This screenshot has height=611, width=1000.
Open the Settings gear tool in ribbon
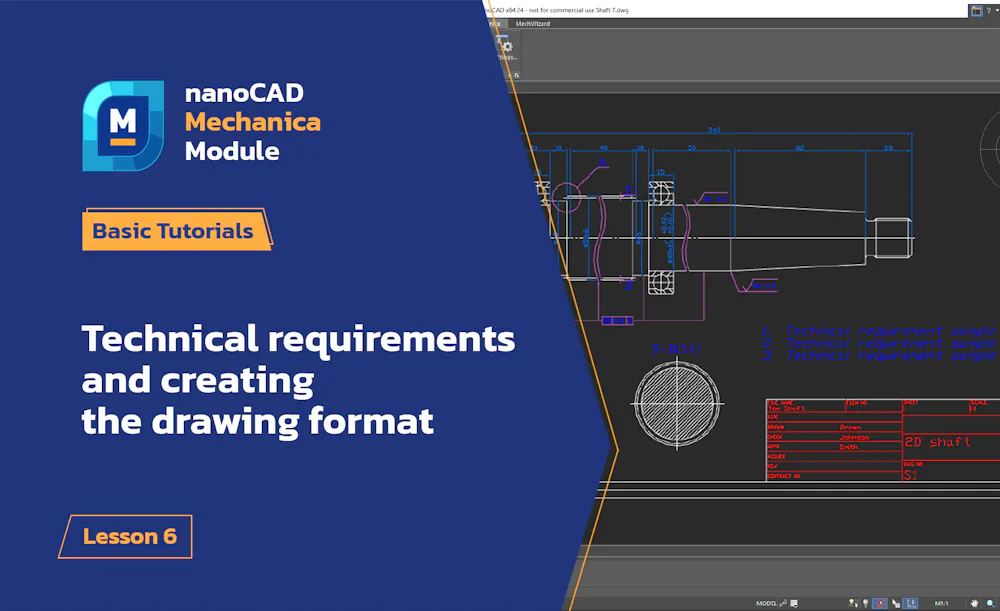coord(507,47)
